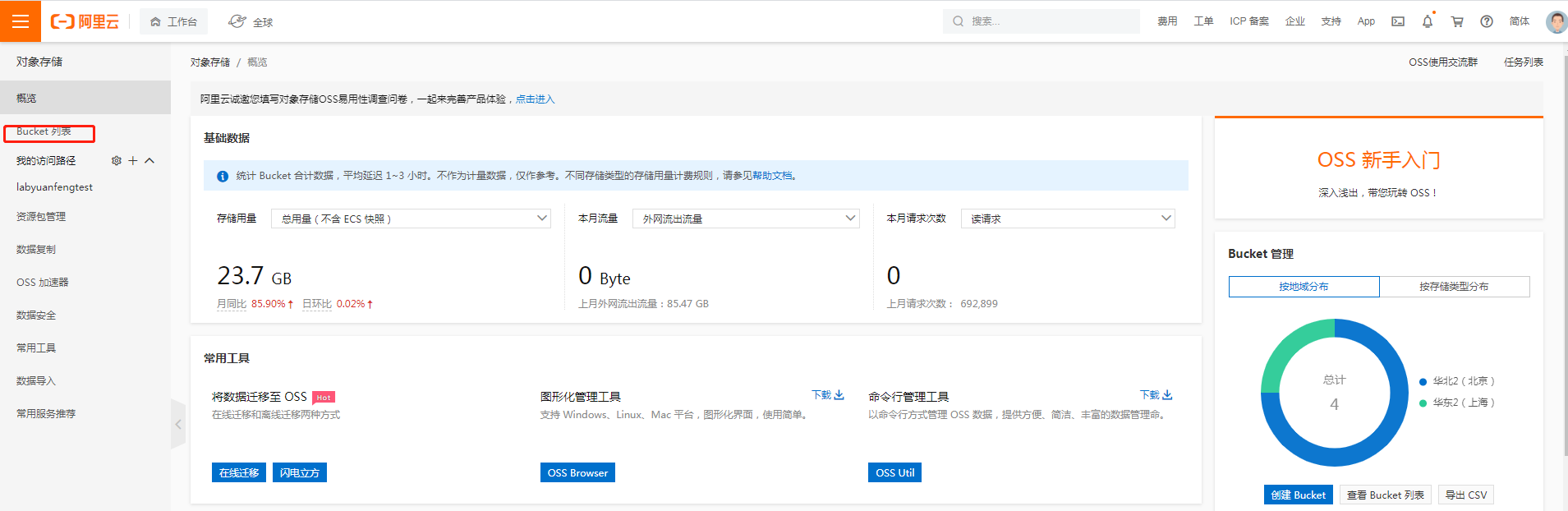This screenshot has height=511, width=1568.
Task: Select 概览 in sidebar
Action: [85, 98]
